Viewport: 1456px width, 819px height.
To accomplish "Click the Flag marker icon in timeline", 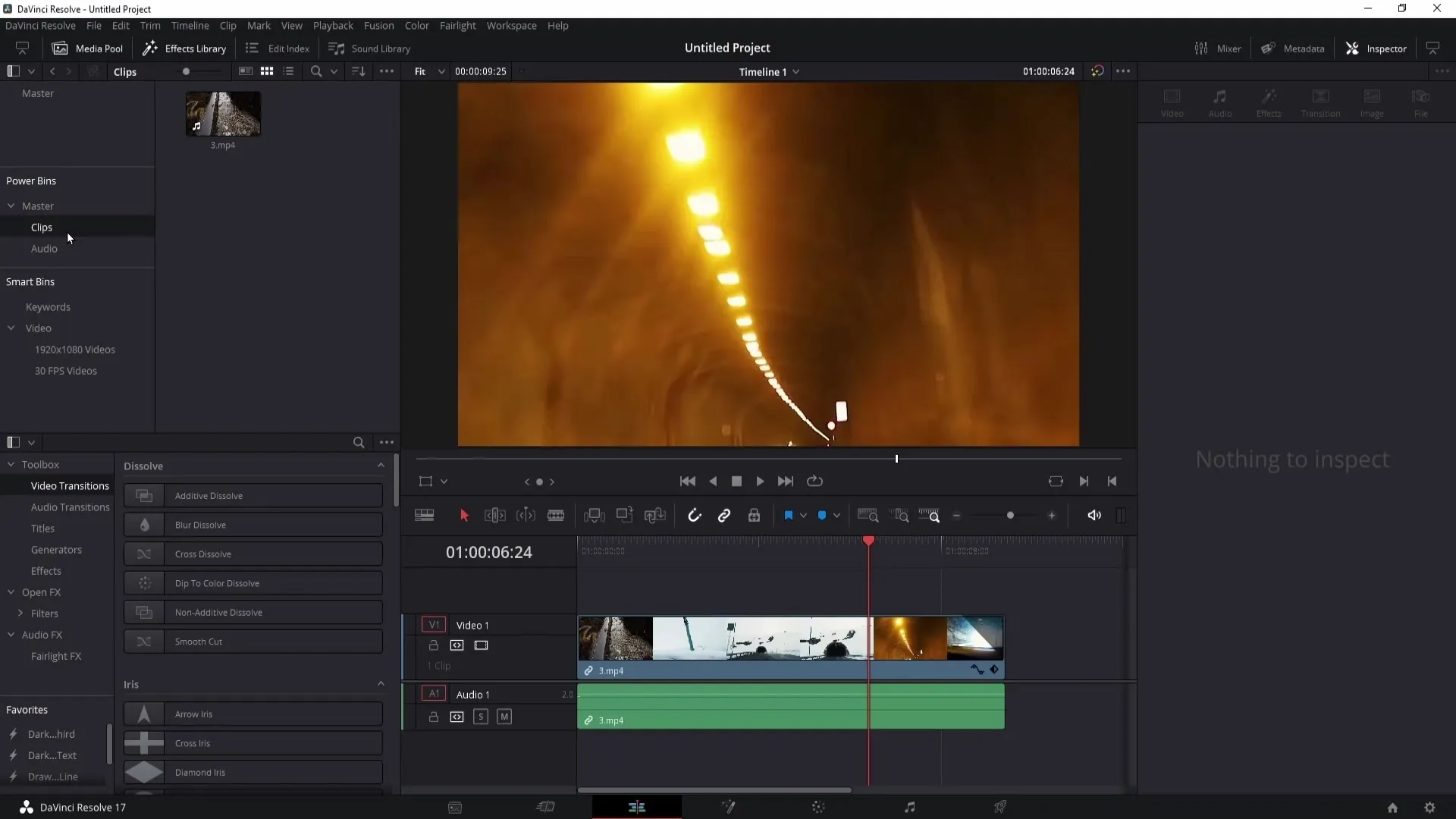I will (x=788, y=515).
